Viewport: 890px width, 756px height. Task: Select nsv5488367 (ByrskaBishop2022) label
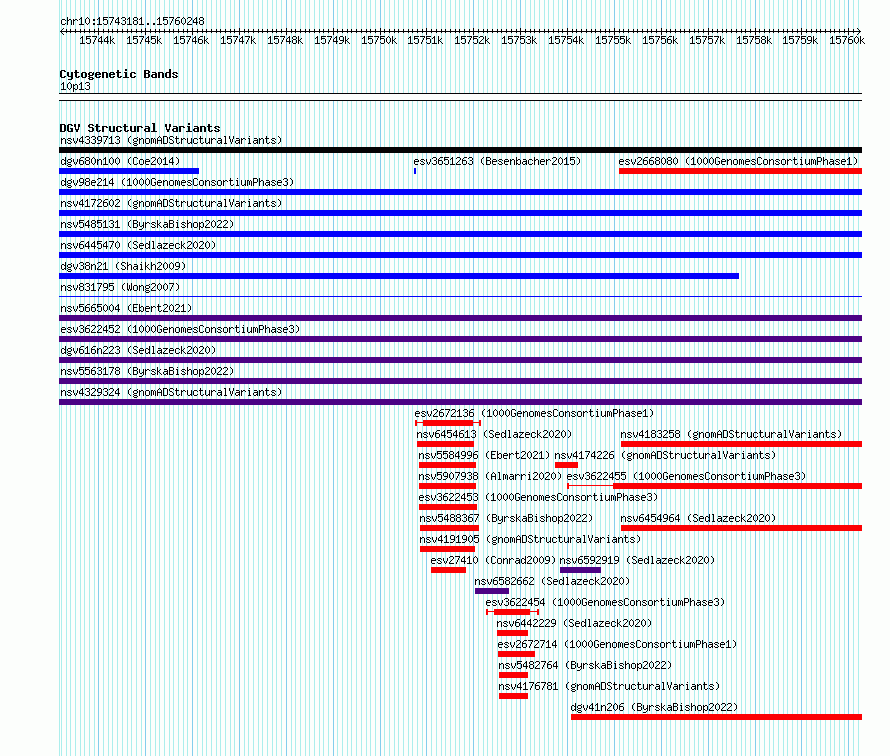[x=506, y=518]
